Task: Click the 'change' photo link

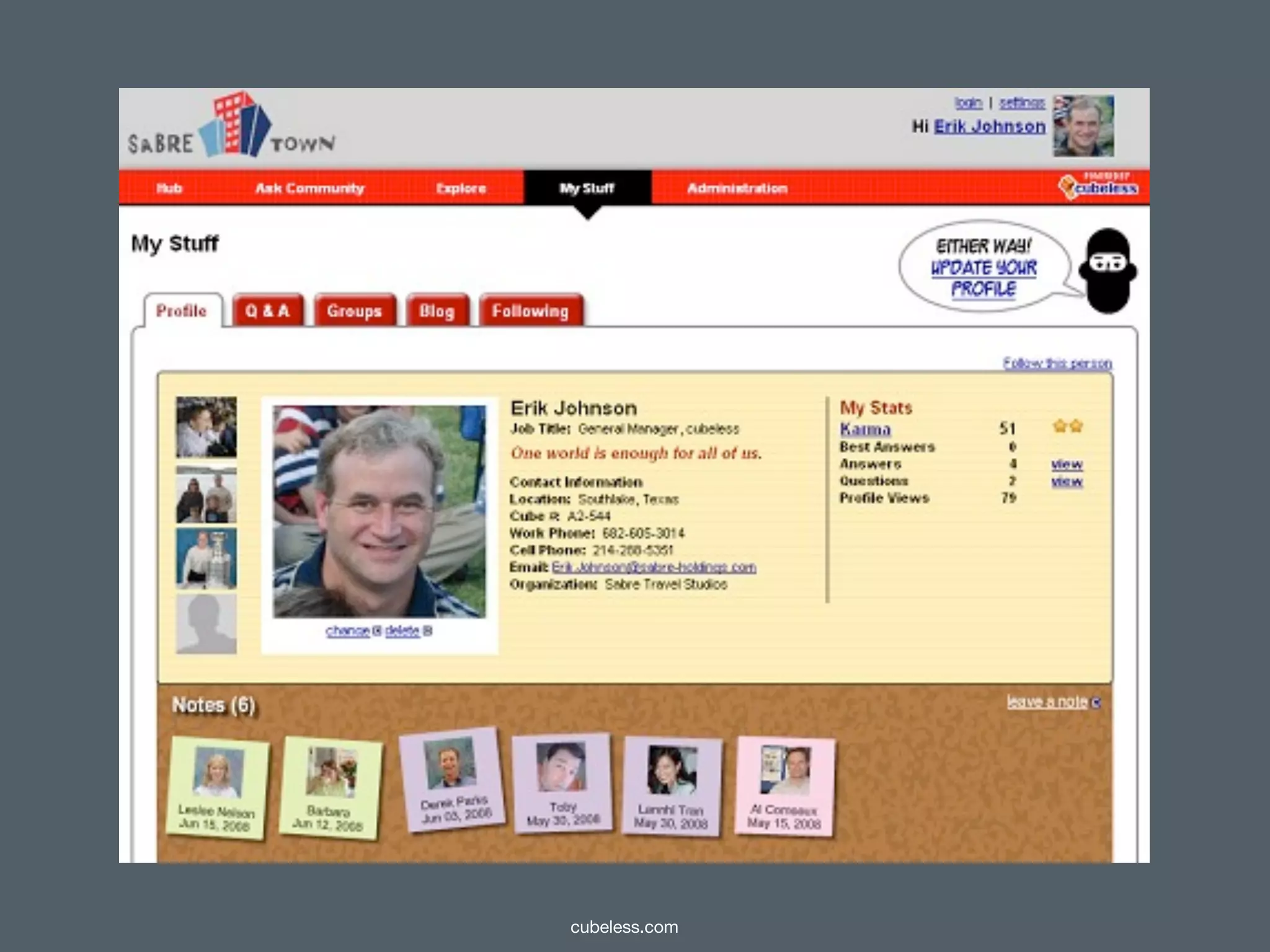Action: click(347, 631)
